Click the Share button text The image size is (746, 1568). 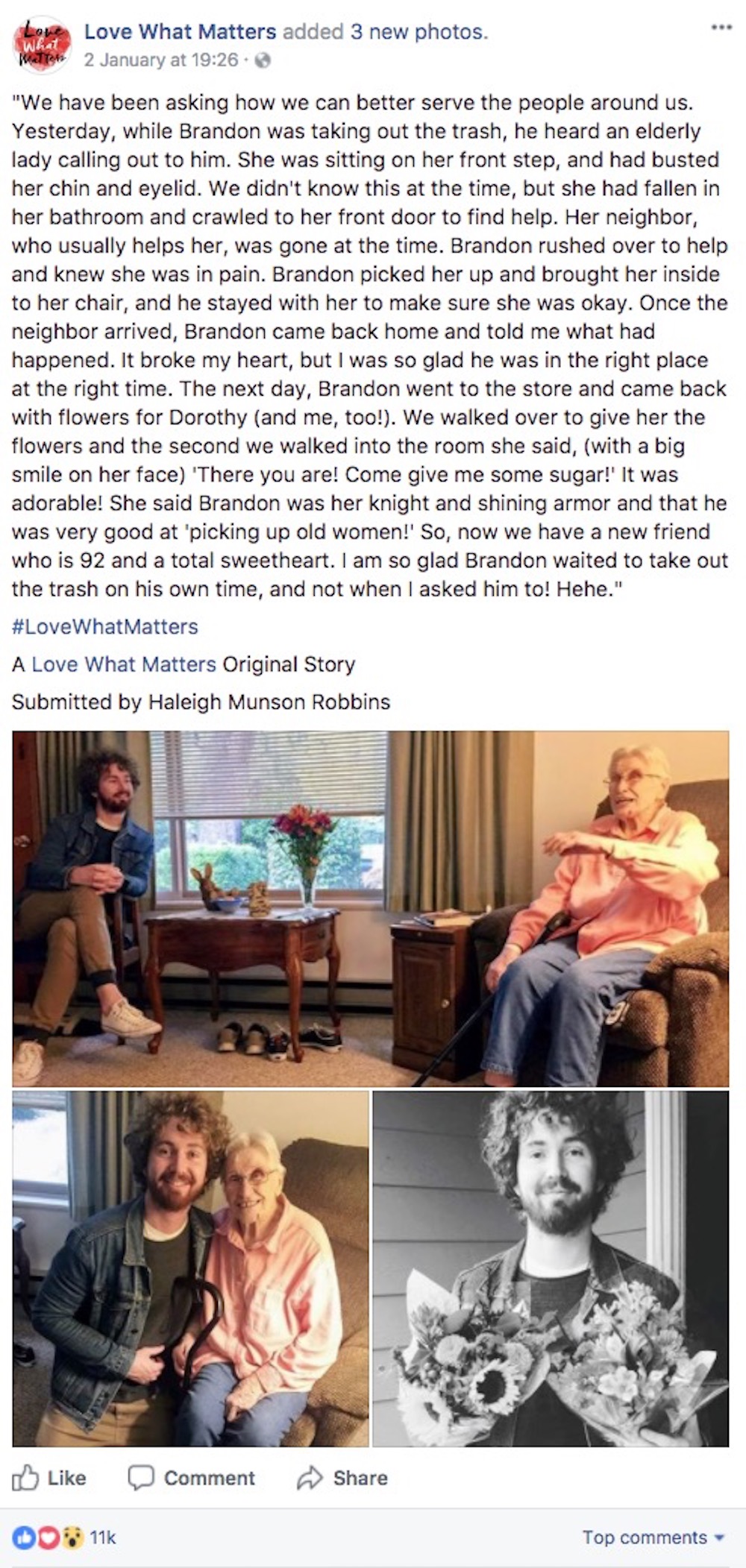360,1478
